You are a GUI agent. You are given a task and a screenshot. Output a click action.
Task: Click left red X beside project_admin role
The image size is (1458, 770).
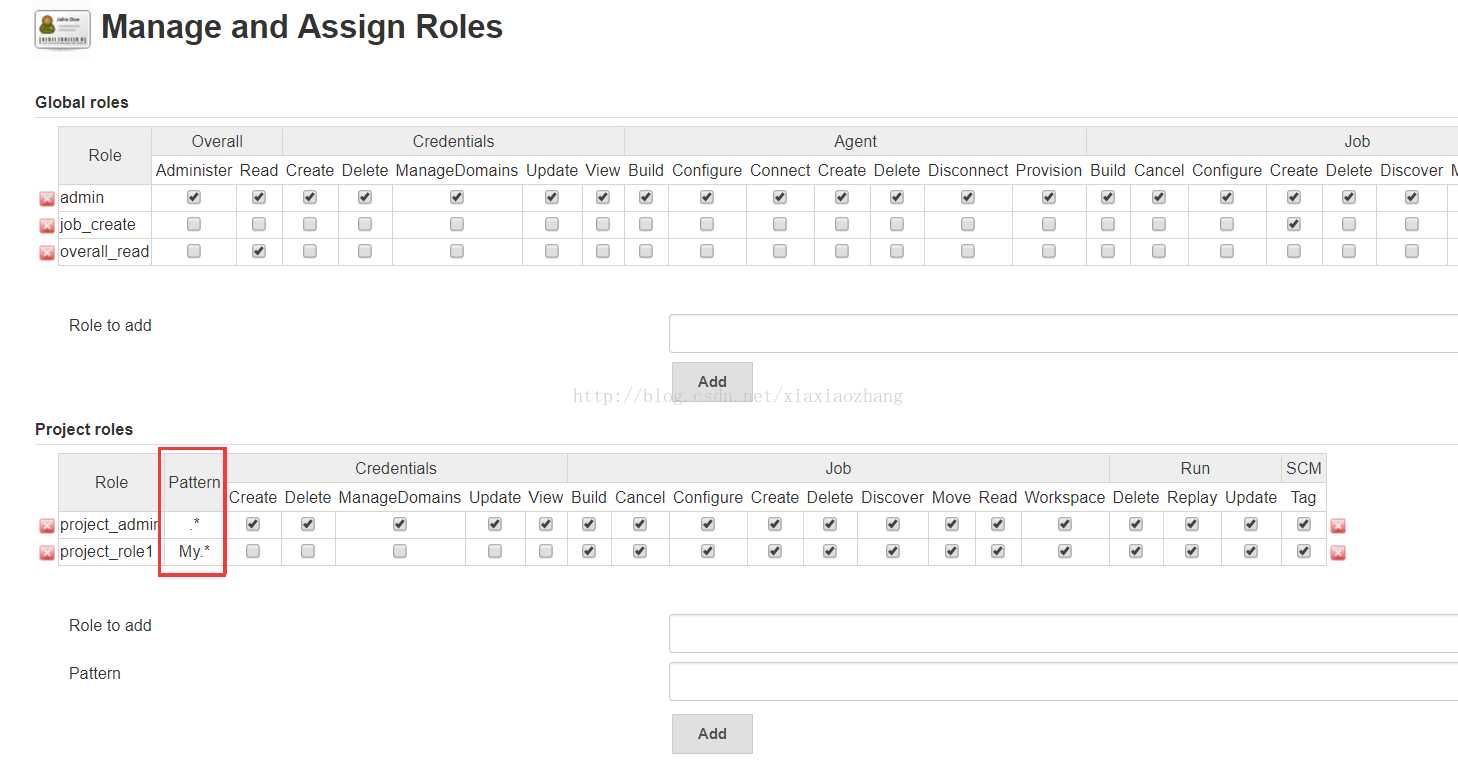(46, 526)
